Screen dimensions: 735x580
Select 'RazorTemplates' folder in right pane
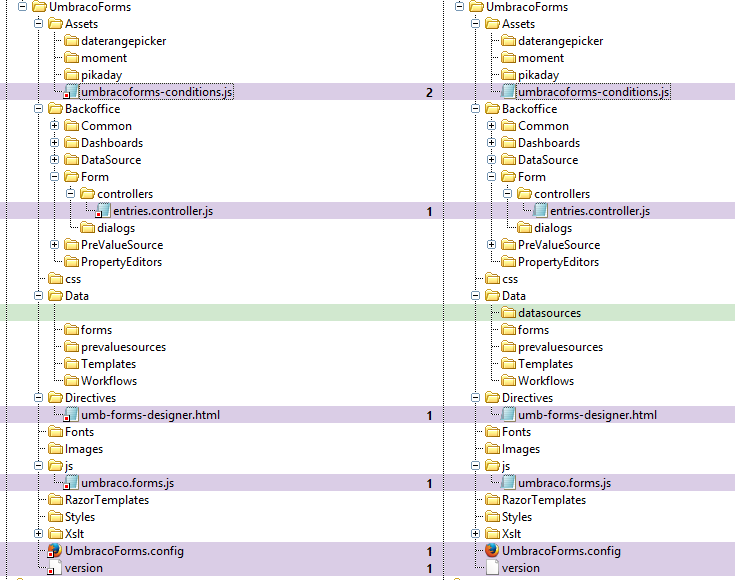pos(544,500)
